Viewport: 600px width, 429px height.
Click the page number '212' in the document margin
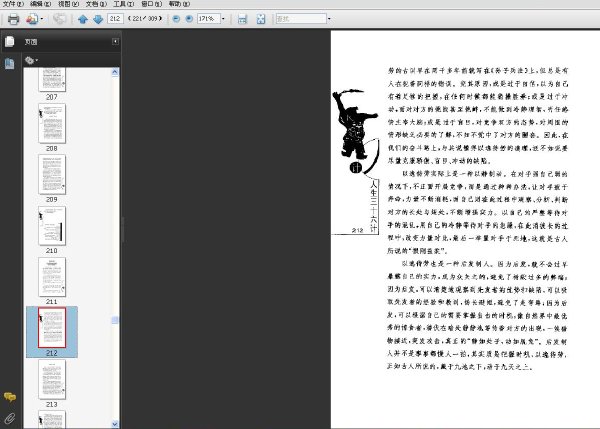pos(357,230)
